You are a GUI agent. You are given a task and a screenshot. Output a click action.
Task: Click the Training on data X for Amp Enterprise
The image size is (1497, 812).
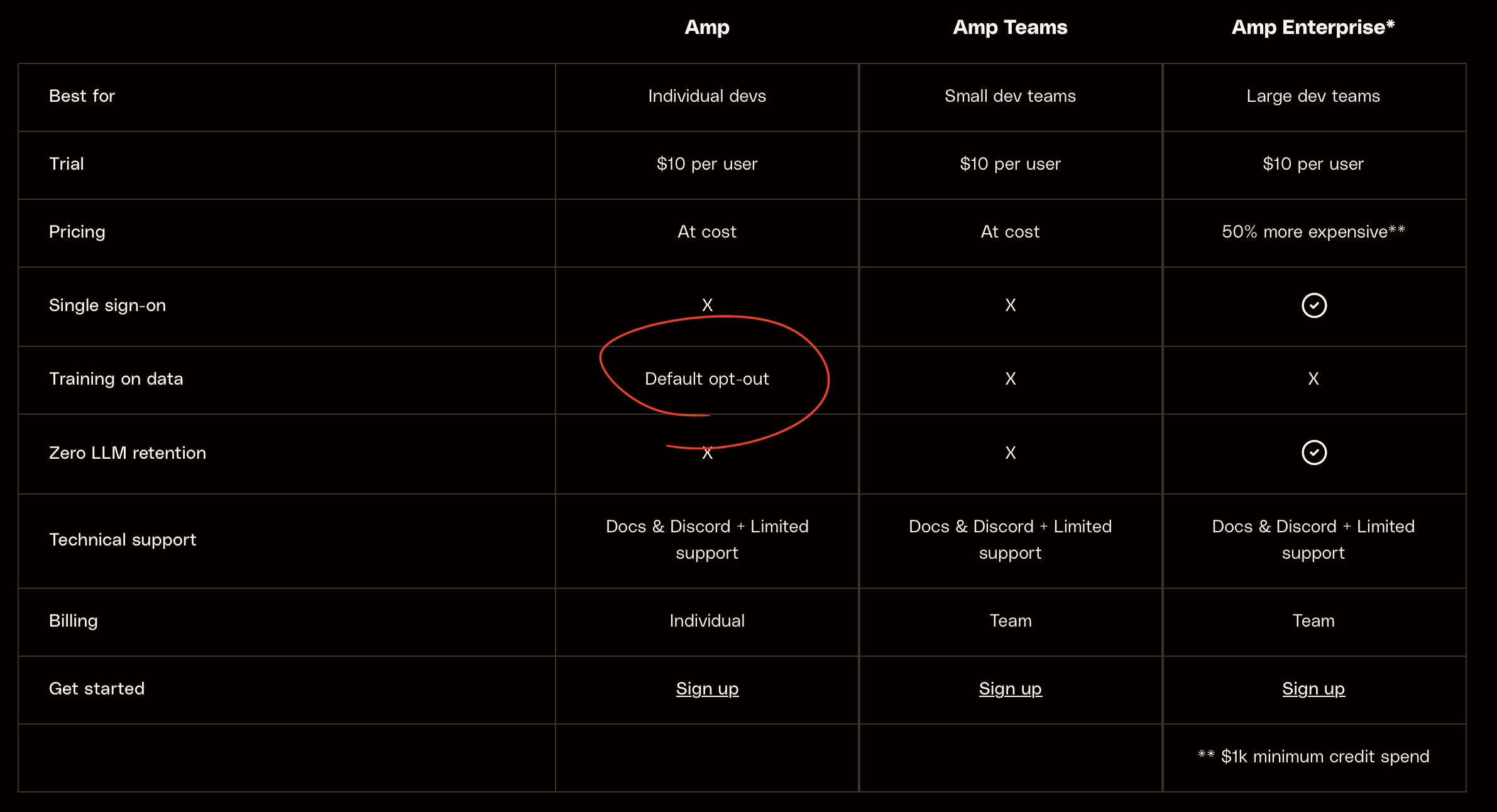click(x=1313, y=379)
